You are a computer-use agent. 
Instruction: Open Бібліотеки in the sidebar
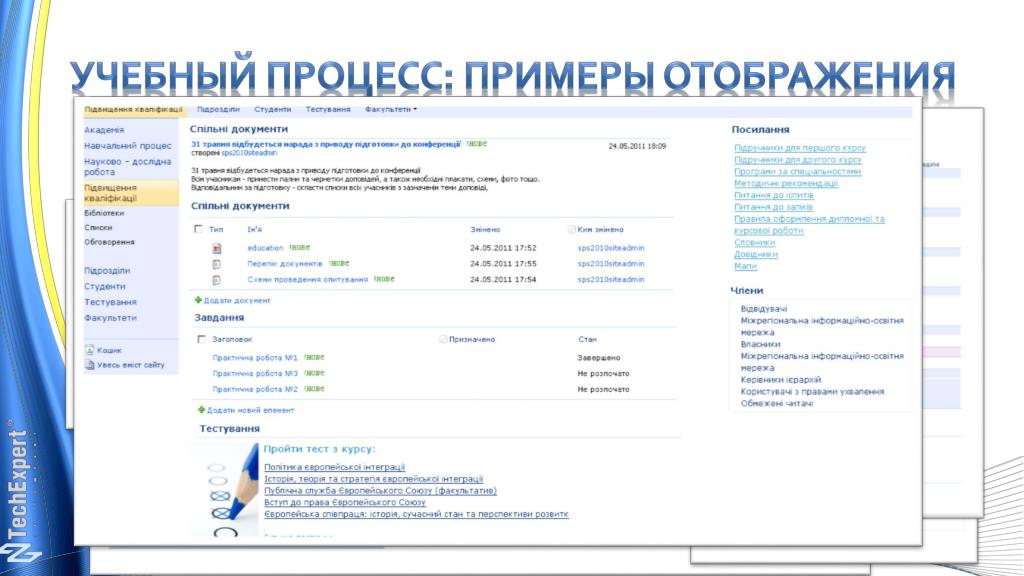coord(104,213)
